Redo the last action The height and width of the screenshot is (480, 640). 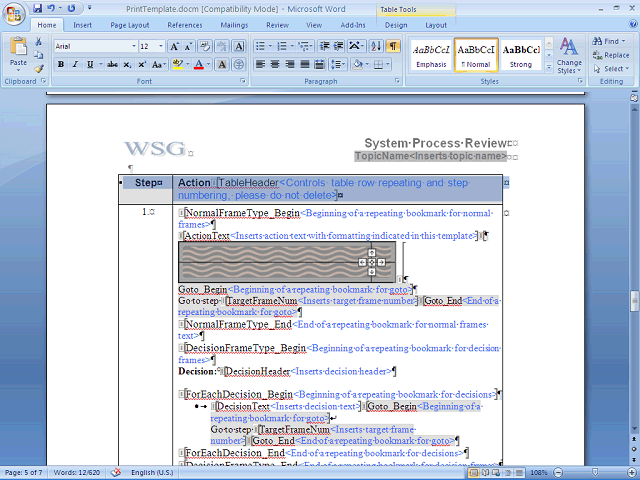71,8
